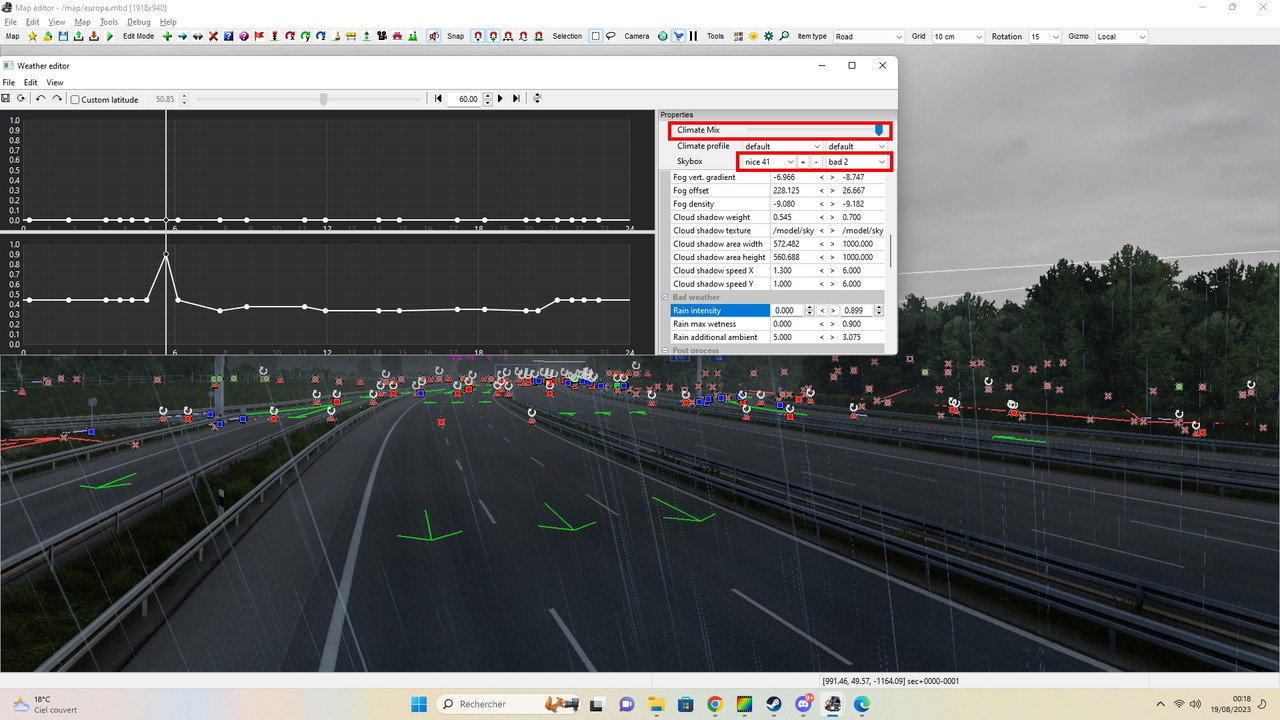Open the Rotation dropdown showing 15

pyautogui.click(x=1045, y=37)
